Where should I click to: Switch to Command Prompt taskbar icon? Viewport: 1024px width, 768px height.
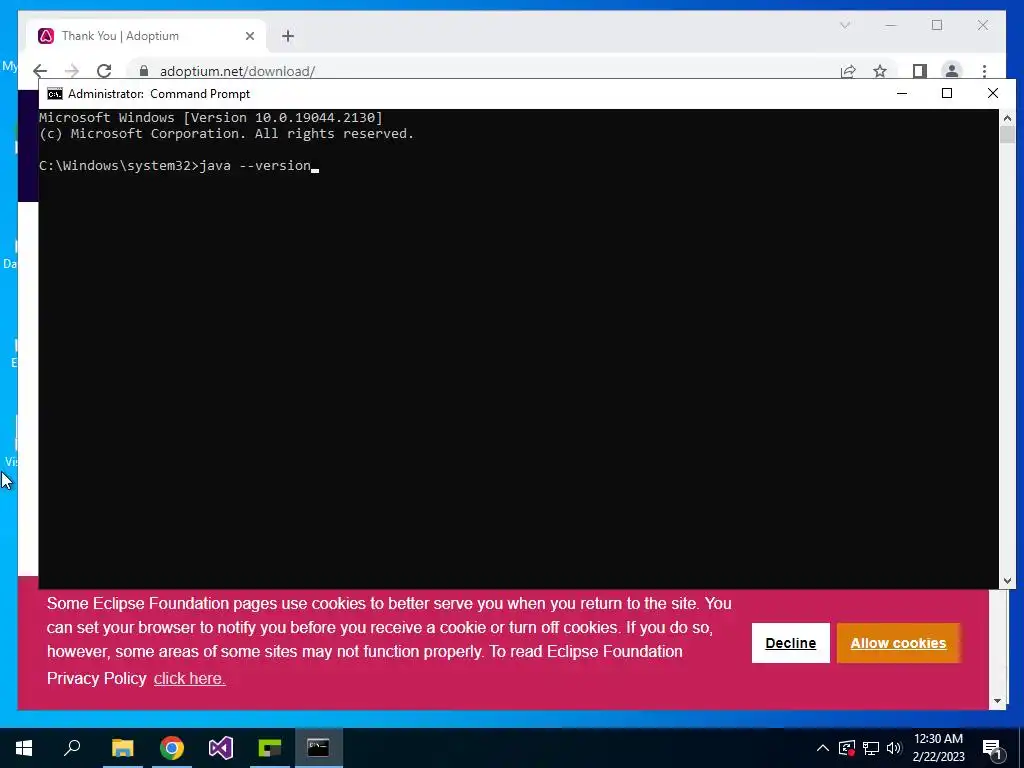(319, 748)
